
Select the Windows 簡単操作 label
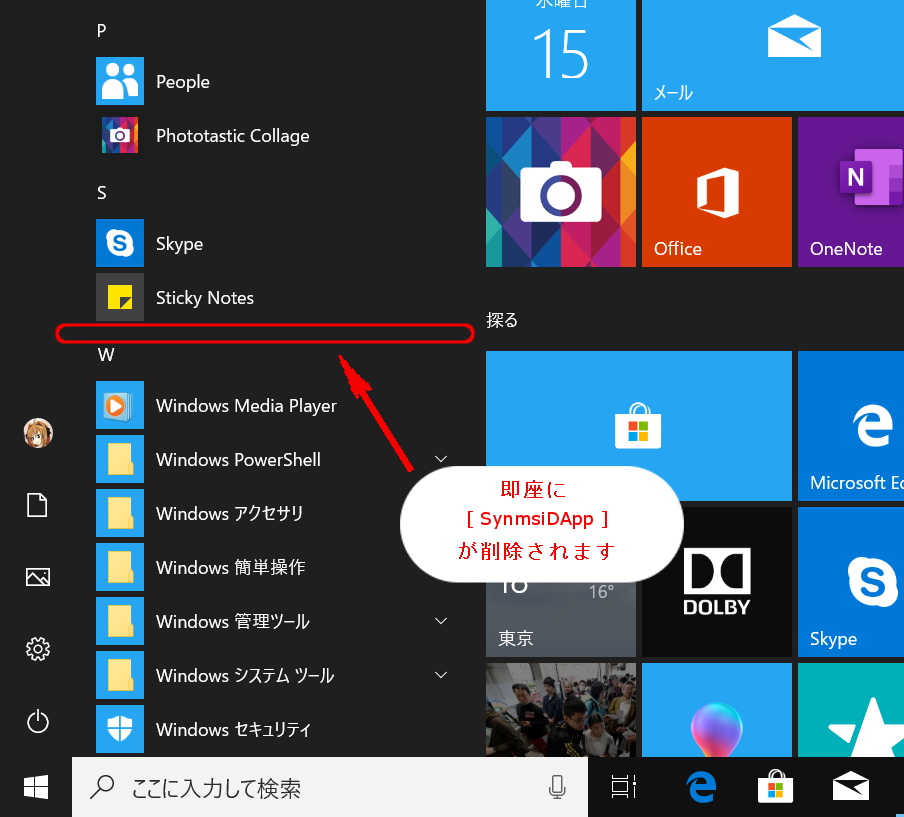[x=231, y=567]
